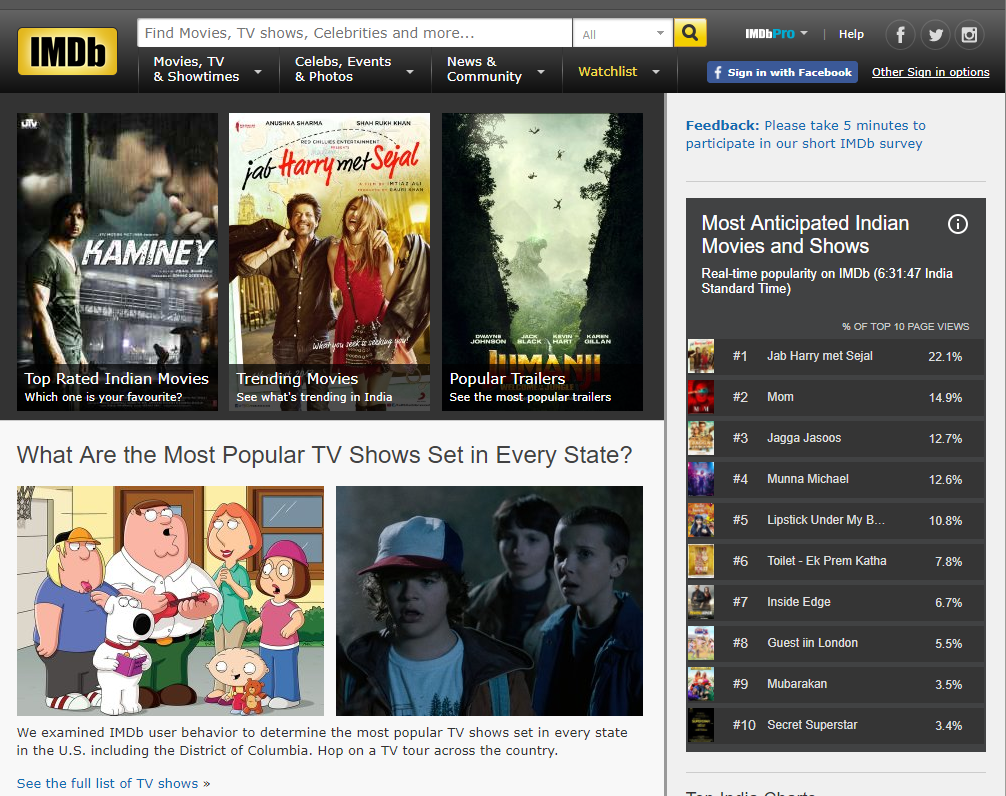This screenshot has width=1006, height=796.
Task: Open the IMDb survey Feedback link
Action: [805, 135]
